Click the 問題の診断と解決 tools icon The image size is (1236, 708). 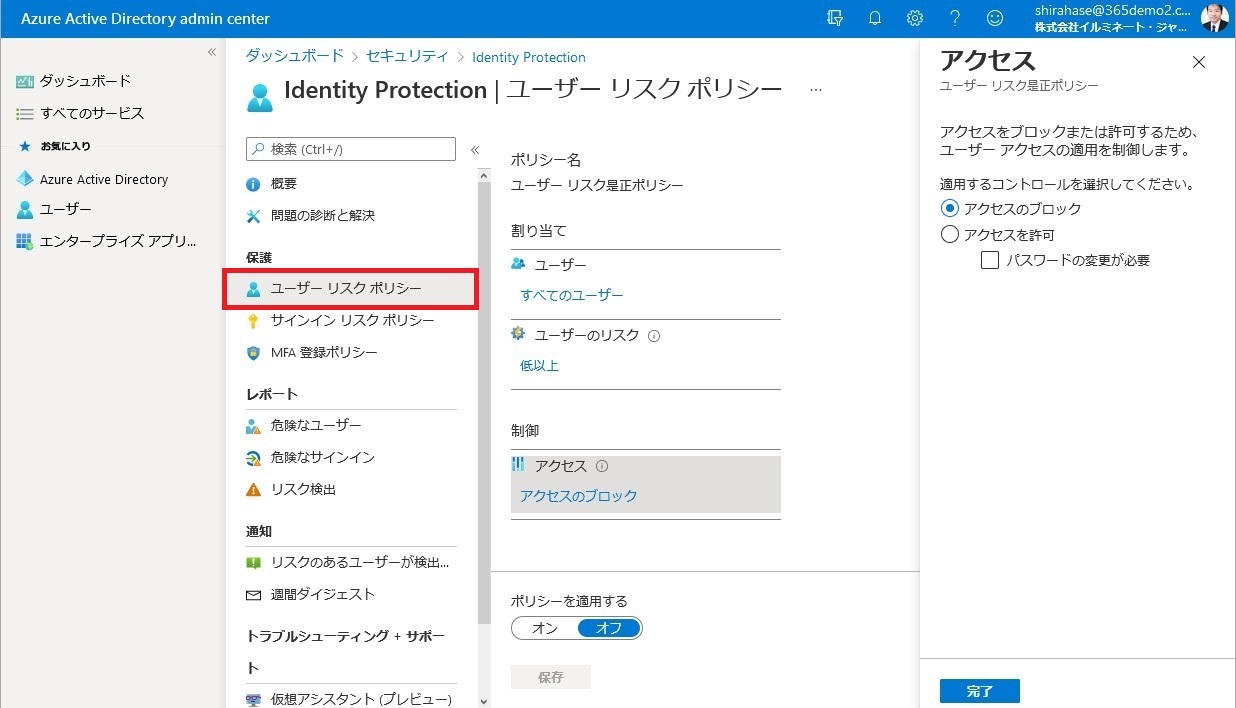pyautogui.click(x=253, y=216)
